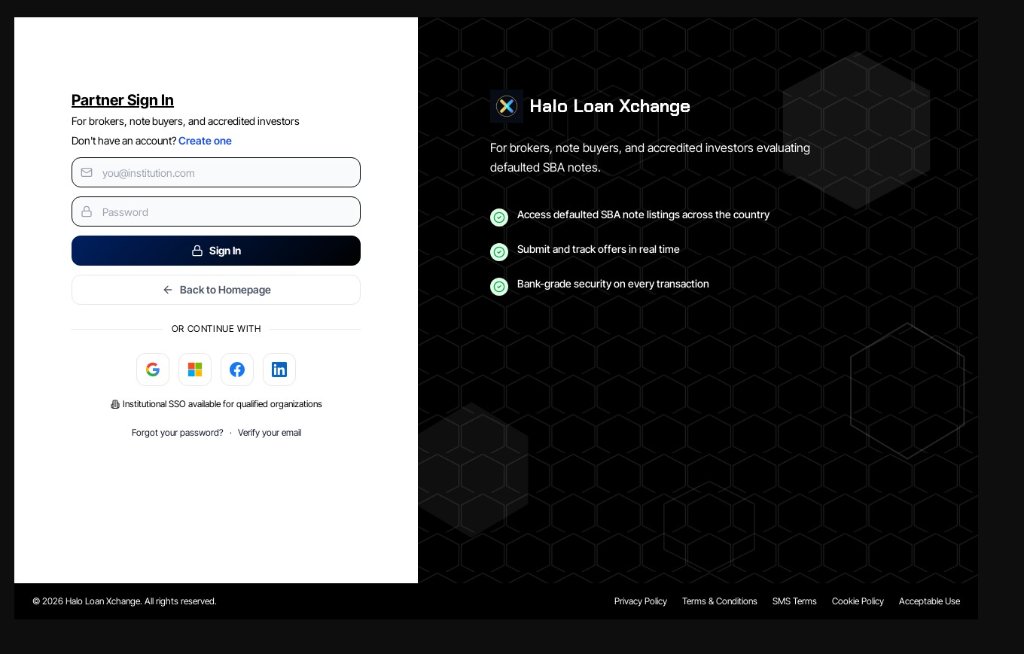Screen dimensions: 1024x654
Task: Open Terms & Conditions footer link
Action: pos(720,601)
